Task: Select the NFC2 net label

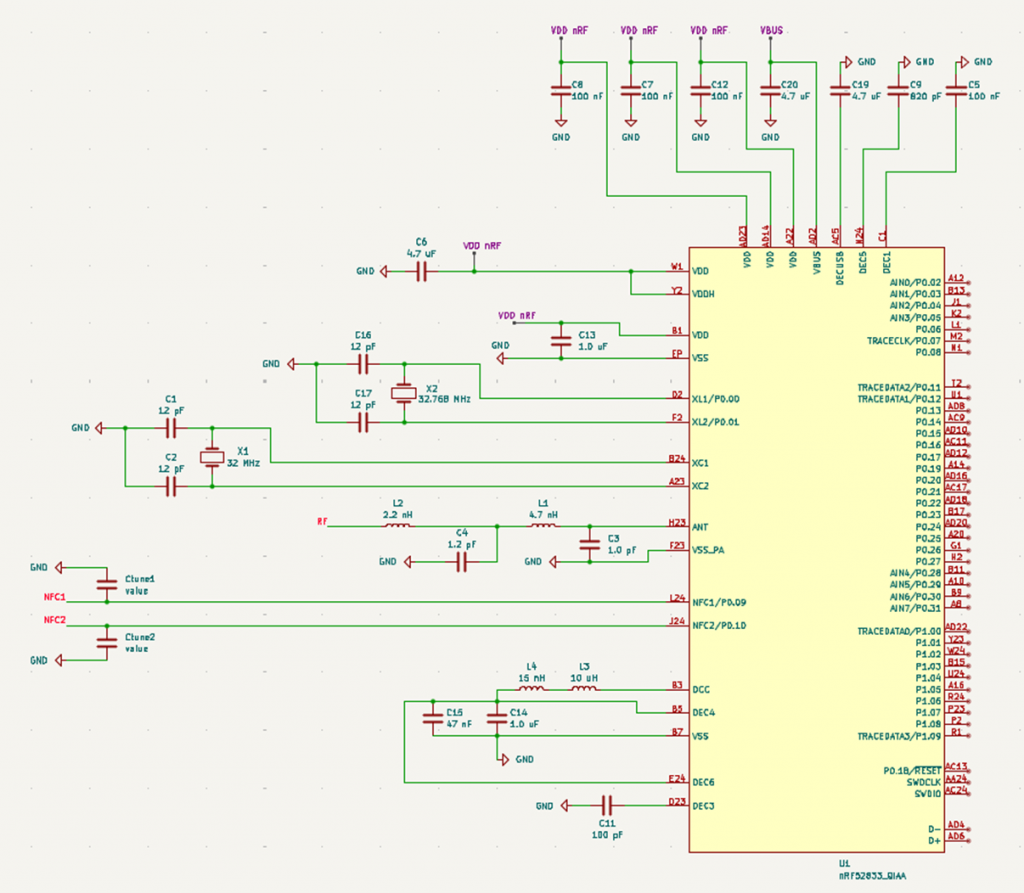Action: pyautogui.click(x=54, y=620)
